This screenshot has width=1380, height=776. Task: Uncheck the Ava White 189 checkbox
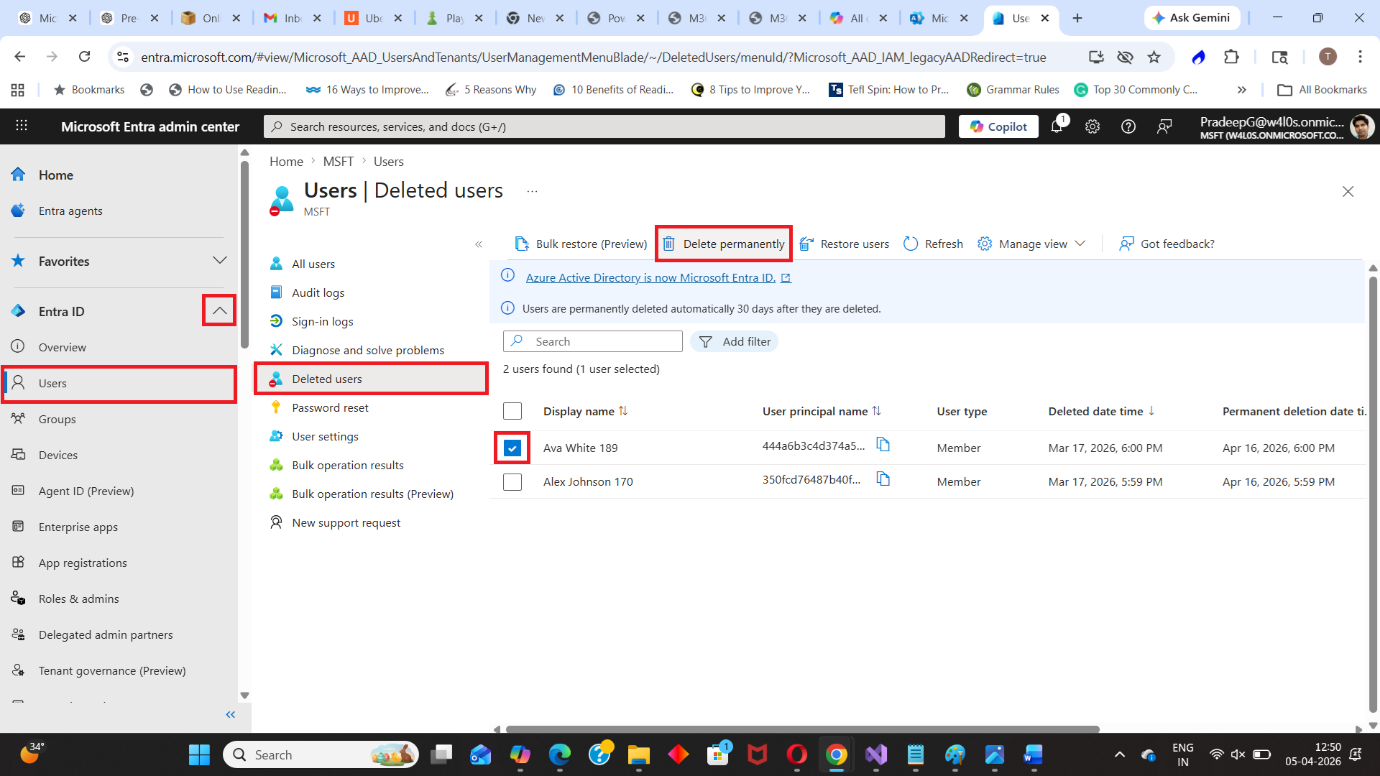point(512,448)
